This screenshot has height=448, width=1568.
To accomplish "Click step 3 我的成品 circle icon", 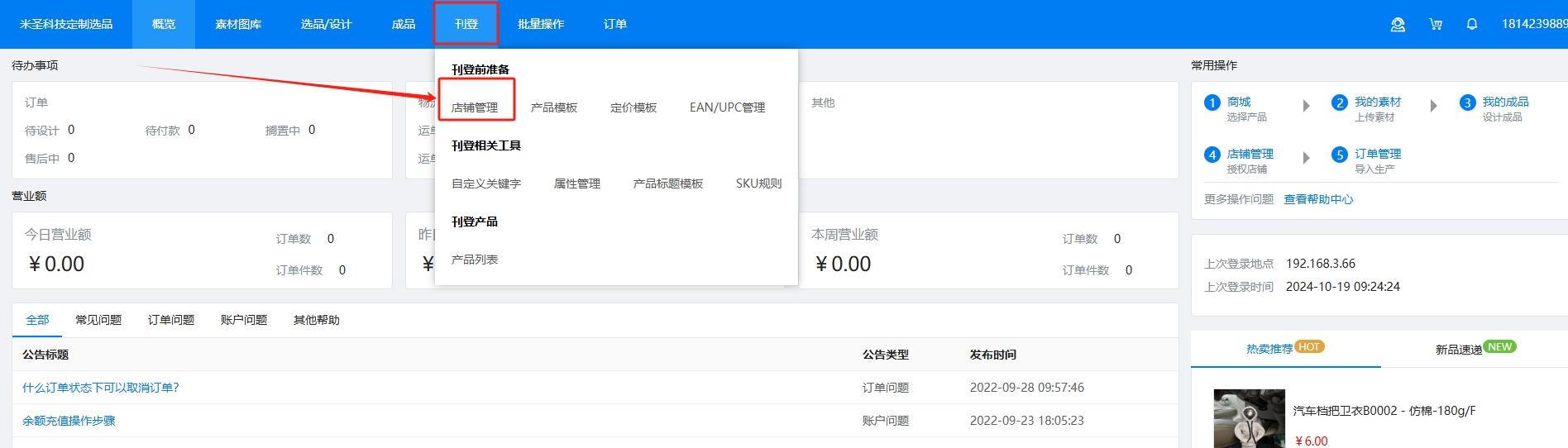I will click(x=1467, y=102).
